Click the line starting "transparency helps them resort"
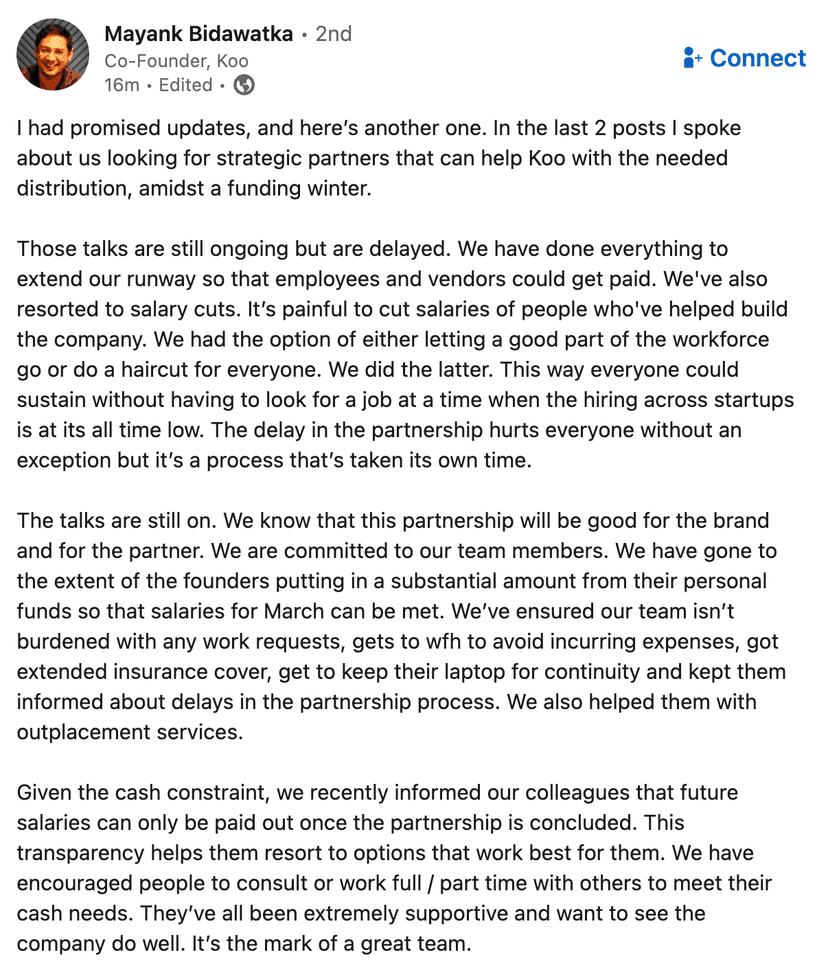This screenshot has height=976, width=828. (385, 853)
